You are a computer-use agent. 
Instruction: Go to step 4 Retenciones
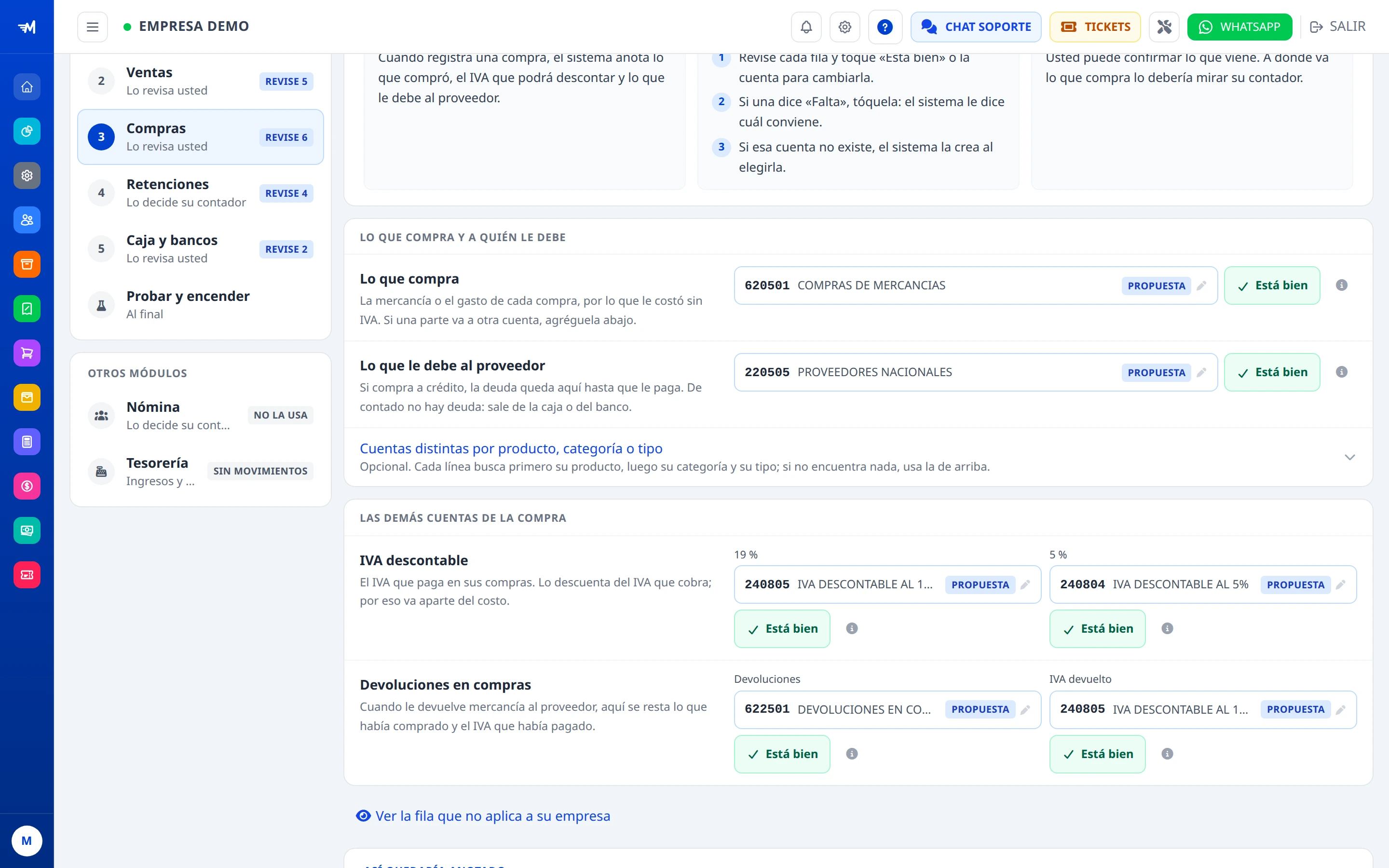[200, 193]
